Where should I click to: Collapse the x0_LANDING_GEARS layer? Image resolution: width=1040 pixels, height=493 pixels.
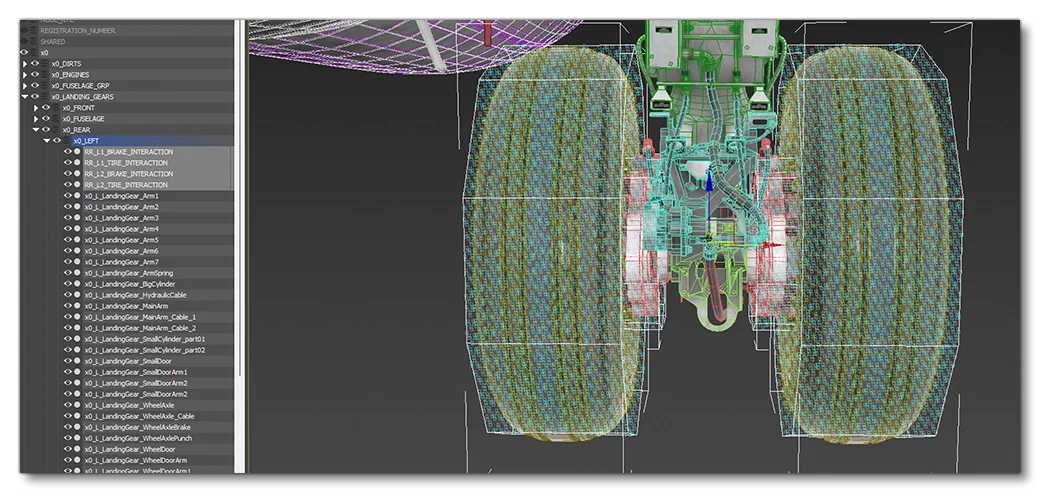coord(25,97)
